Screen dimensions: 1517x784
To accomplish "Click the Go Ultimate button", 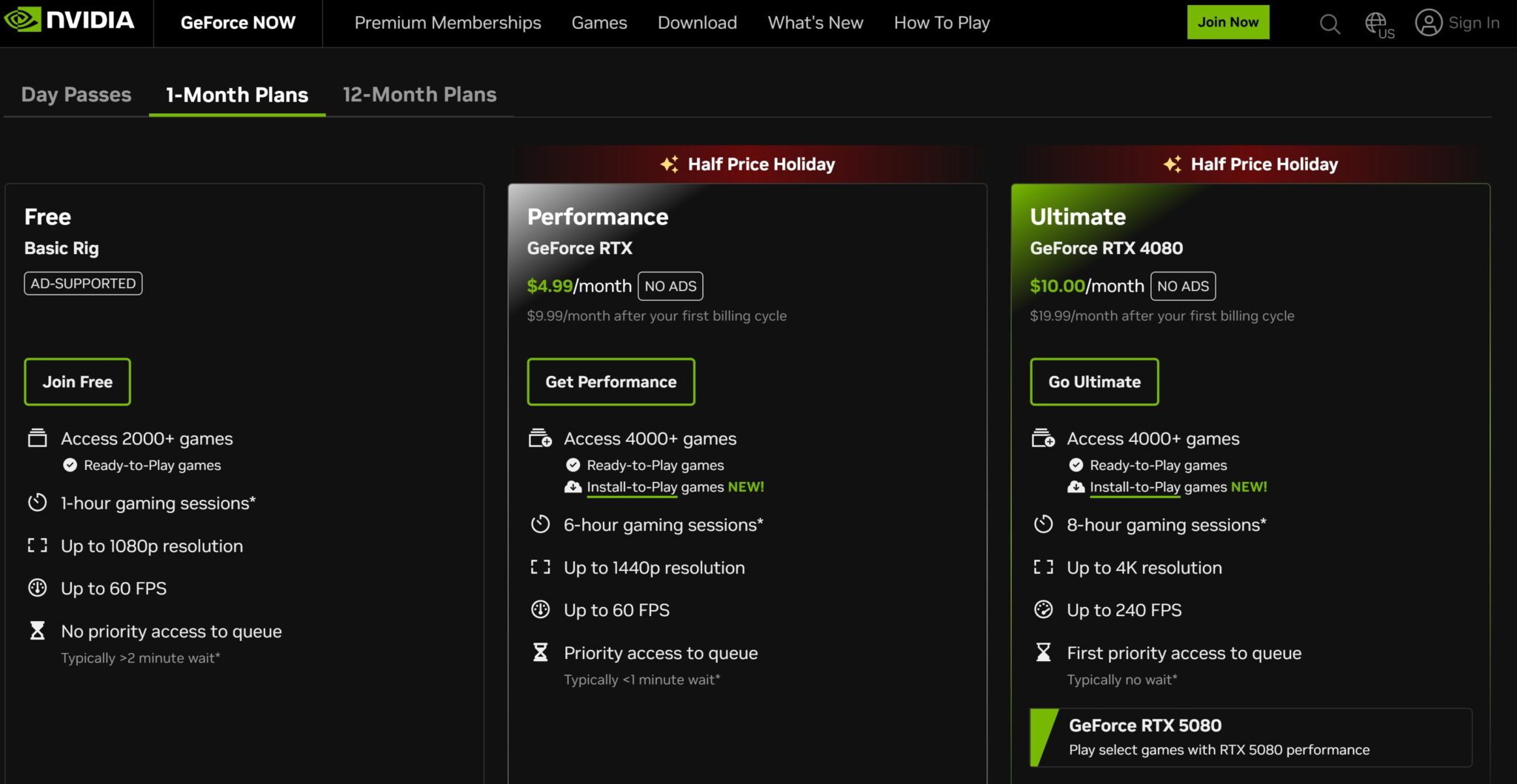I will (x=1094, y=381).
